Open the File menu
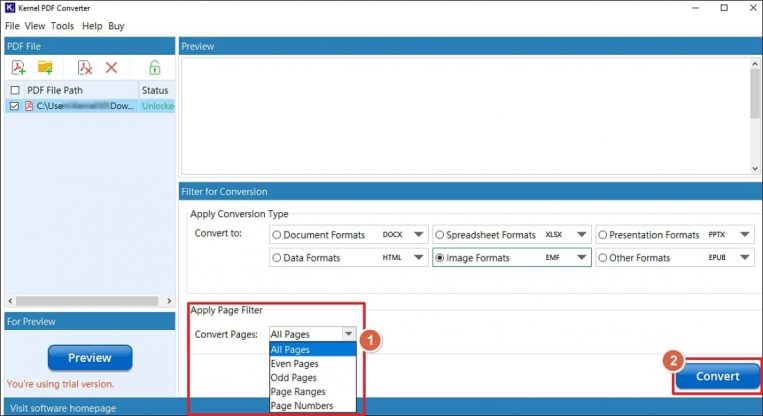 click(12, 26)
